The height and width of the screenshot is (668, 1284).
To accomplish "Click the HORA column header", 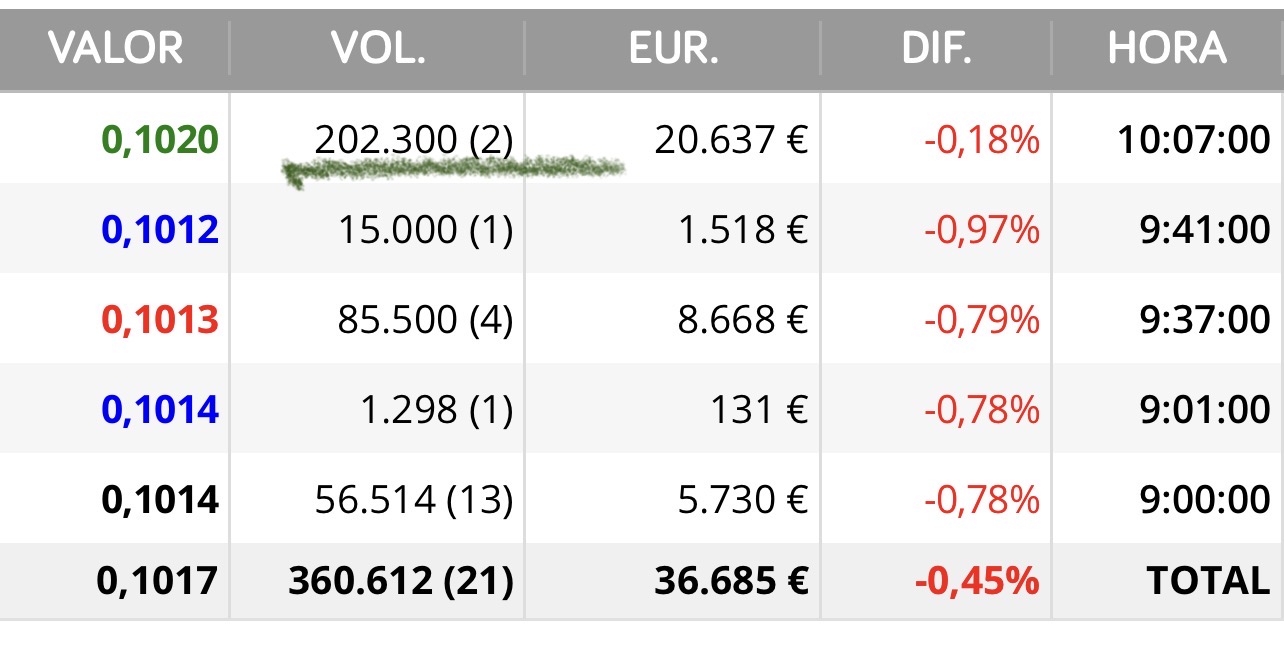I will point(1167,48).
